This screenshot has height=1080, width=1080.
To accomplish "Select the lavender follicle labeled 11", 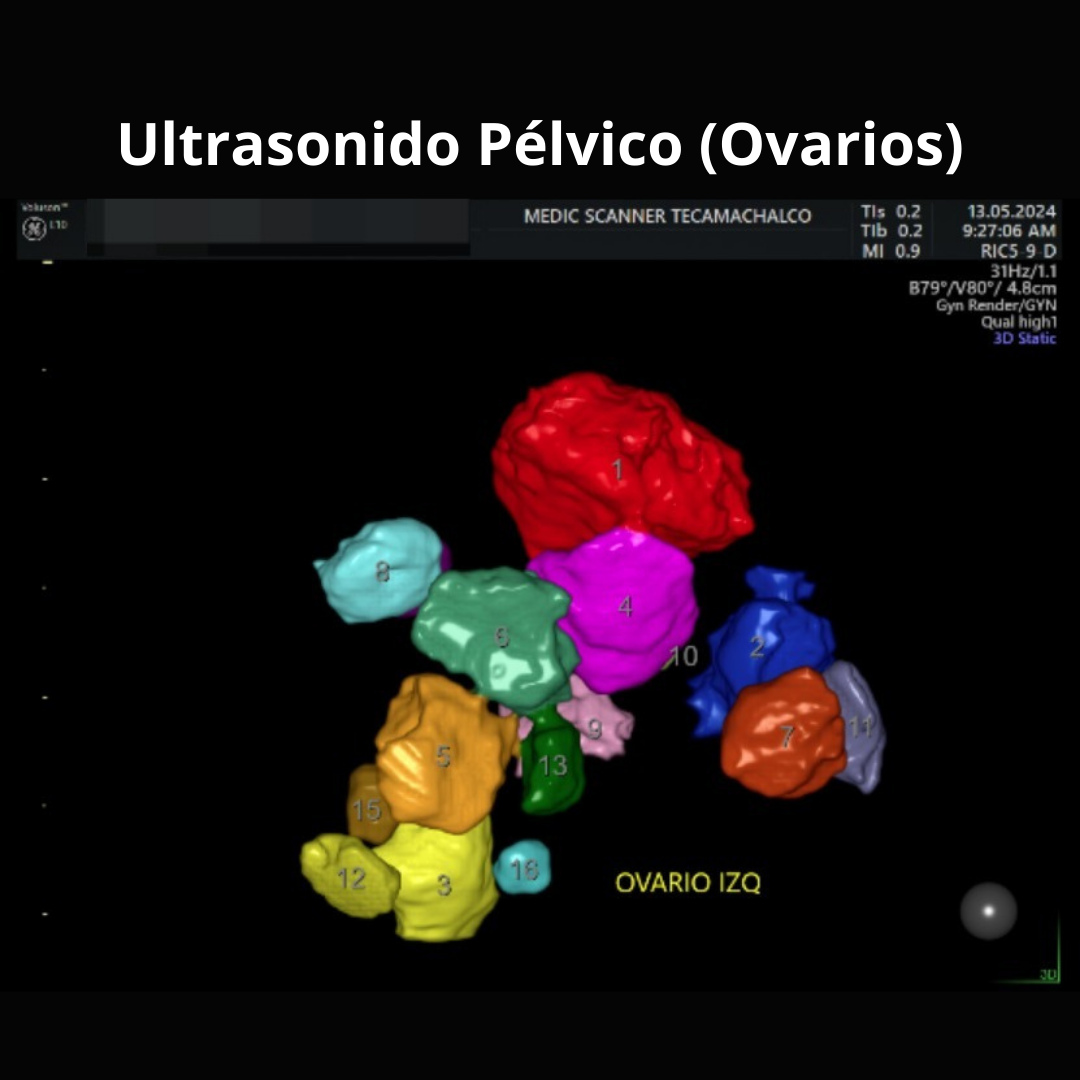I will pyautogui.click(x=858, y=725).
